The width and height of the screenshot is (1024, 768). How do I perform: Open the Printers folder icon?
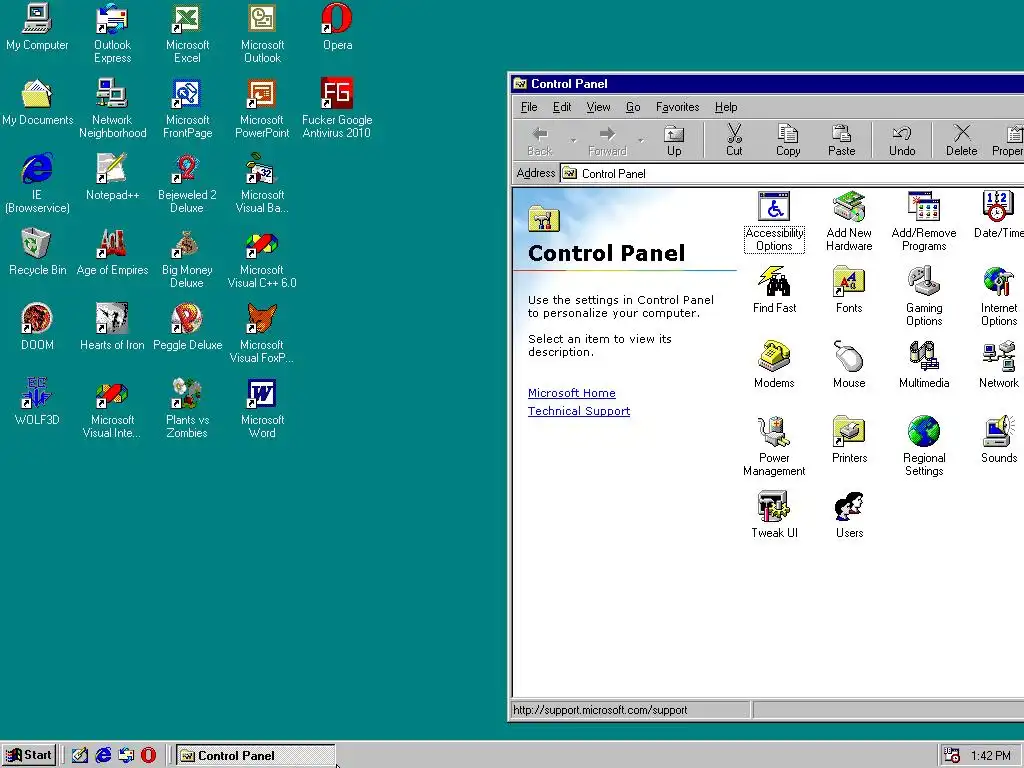(849, 440)
